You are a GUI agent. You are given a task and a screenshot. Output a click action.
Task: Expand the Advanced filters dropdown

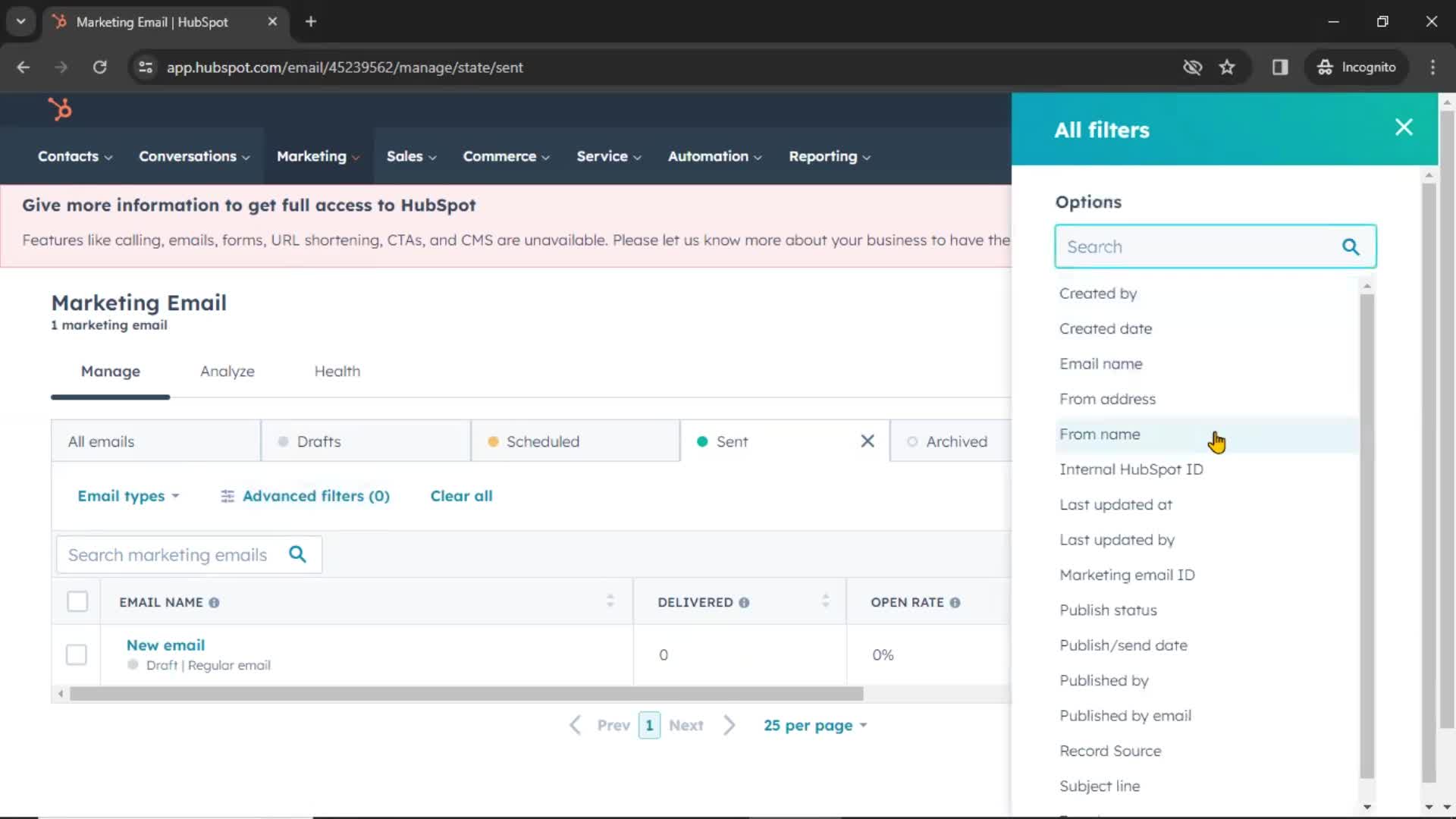coord(303,495)
